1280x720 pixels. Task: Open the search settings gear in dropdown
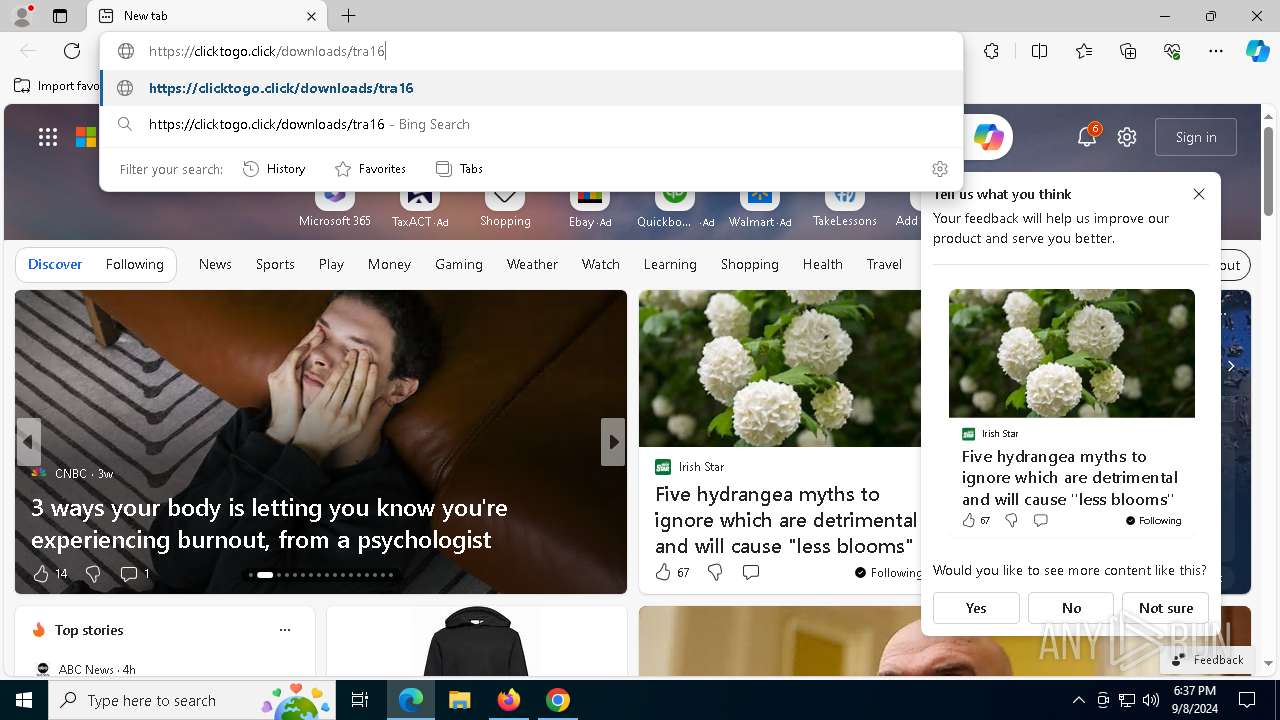(939, 169)
